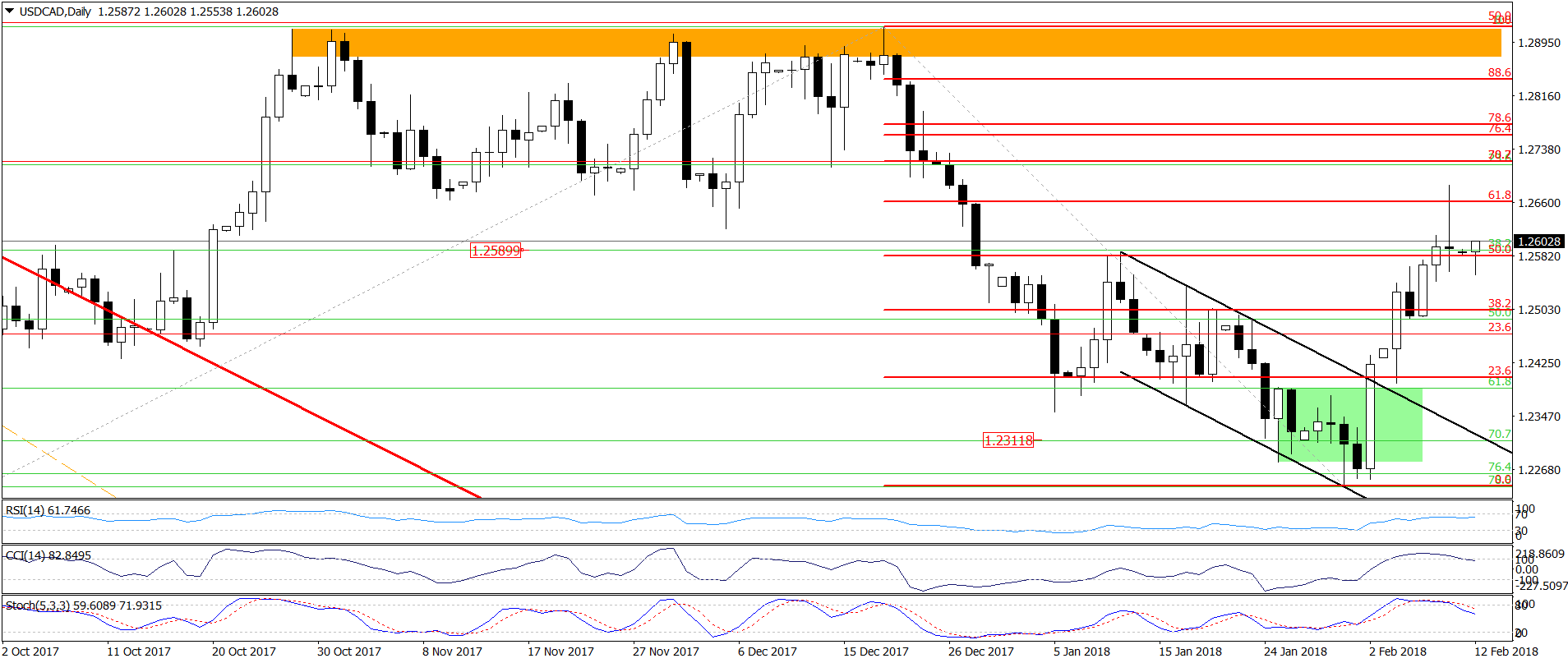1568x663 pixels.
Task: Click the 17 Nov 2017 date label
Action: [x=560, y=651]
